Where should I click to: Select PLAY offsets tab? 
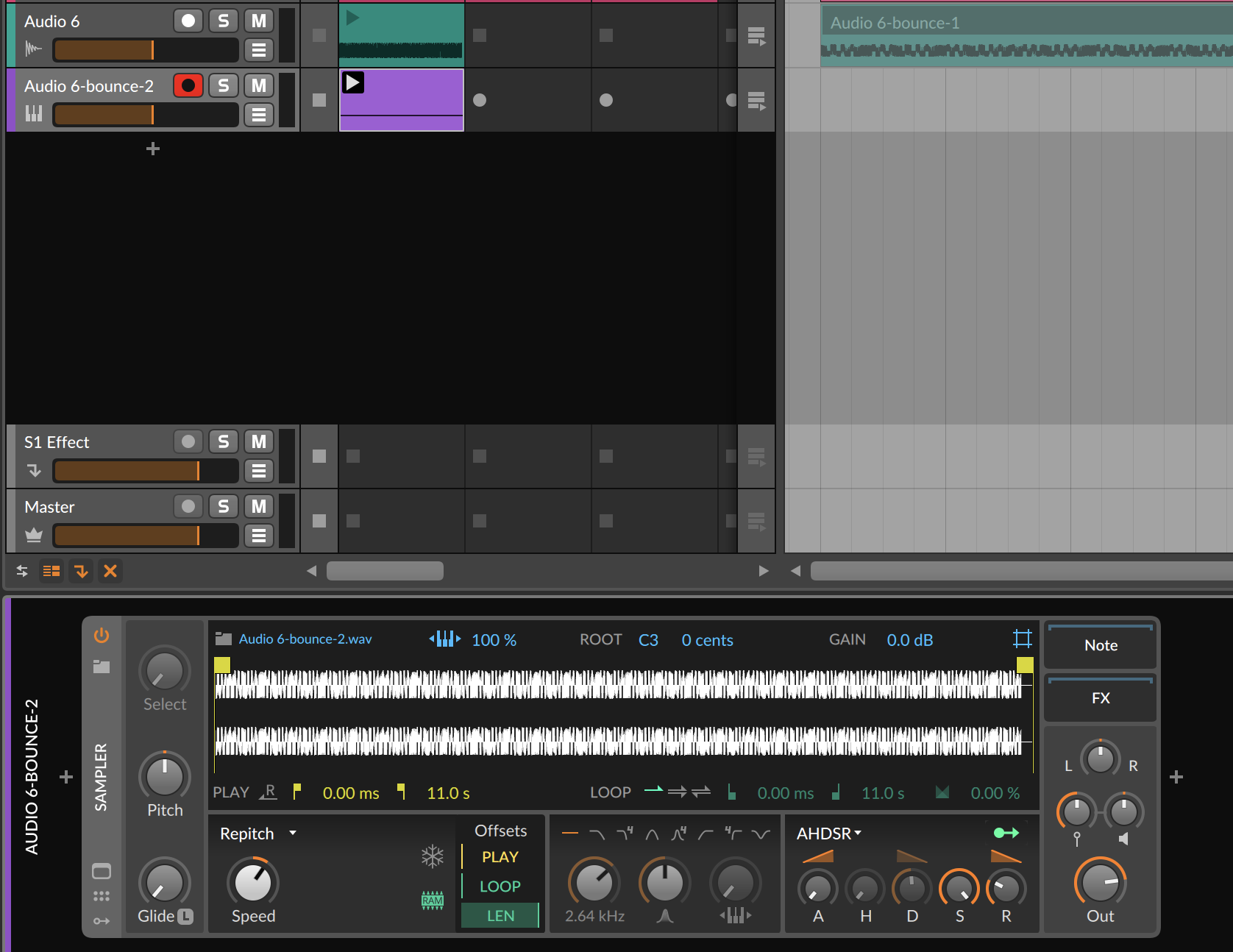tap(500, 857)
